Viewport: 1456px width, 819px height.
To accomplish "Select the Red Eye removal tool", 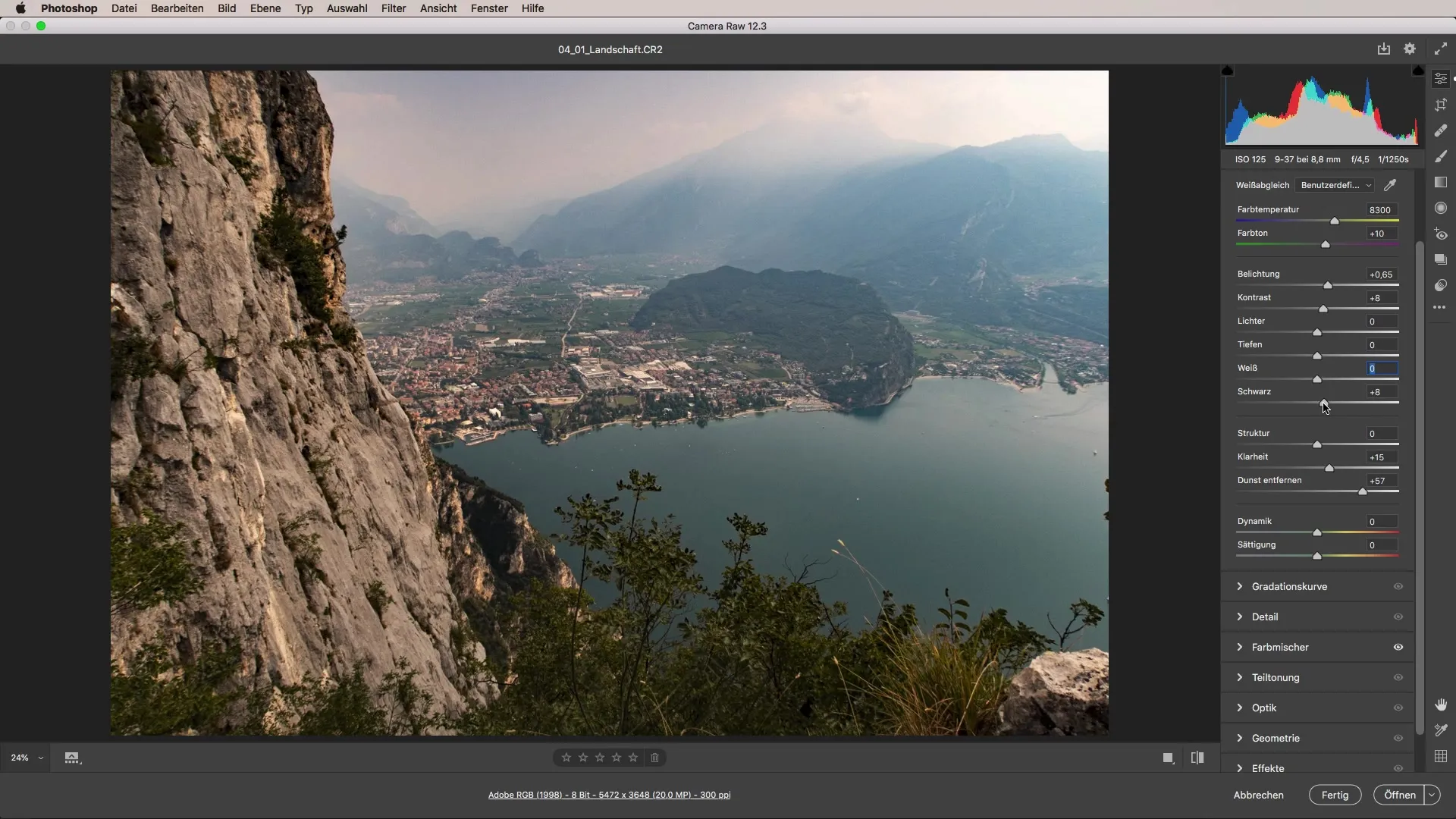I will tap(1441, 234).
